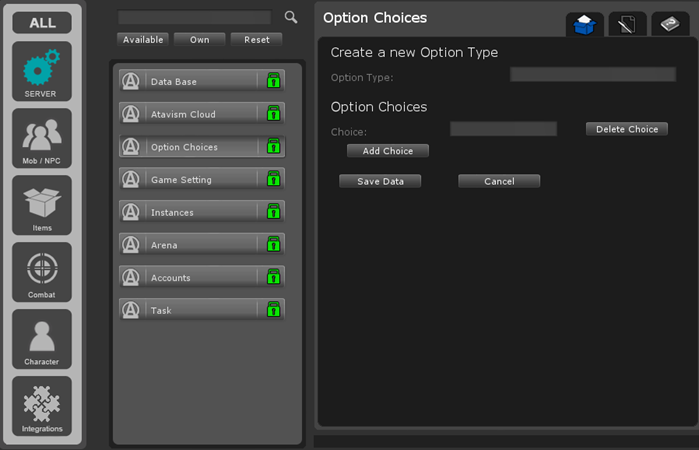Open the SERVER category with gear icon

42,72
